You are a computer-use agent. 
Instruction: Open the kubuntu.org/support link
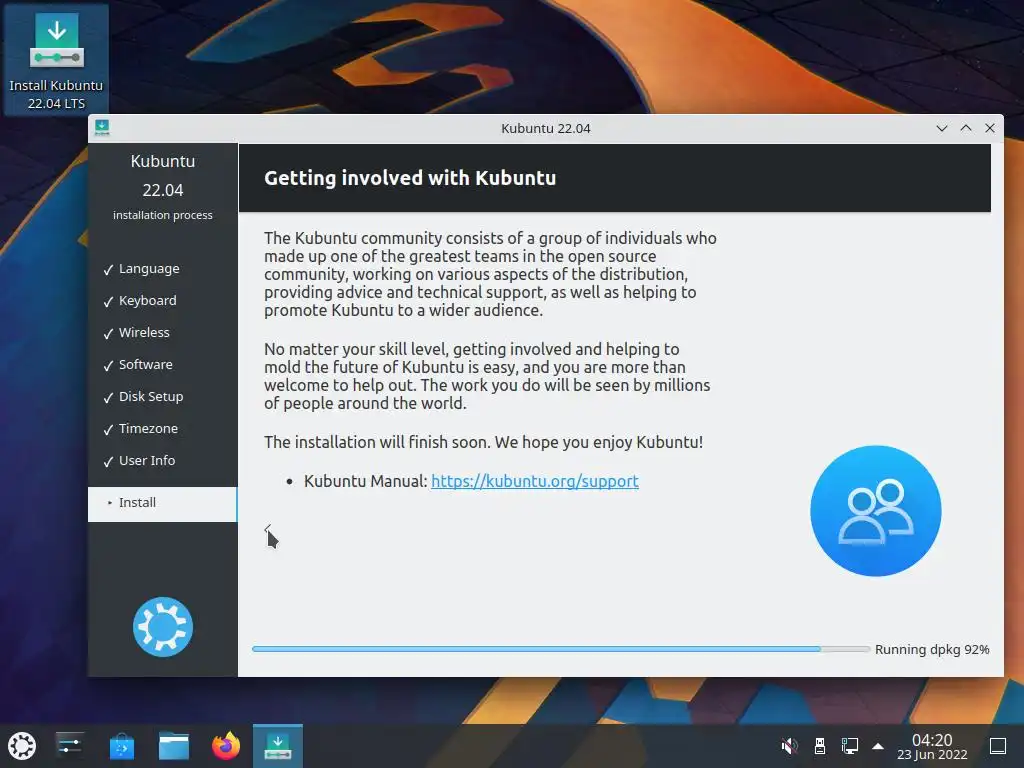click(x=535, y=481)
